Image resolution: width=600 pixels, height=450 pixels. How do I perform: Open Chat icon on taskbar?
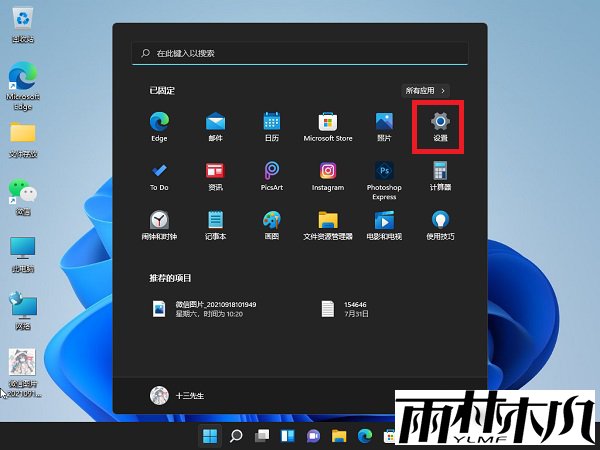pyautogui.click(x=313, y=435)
